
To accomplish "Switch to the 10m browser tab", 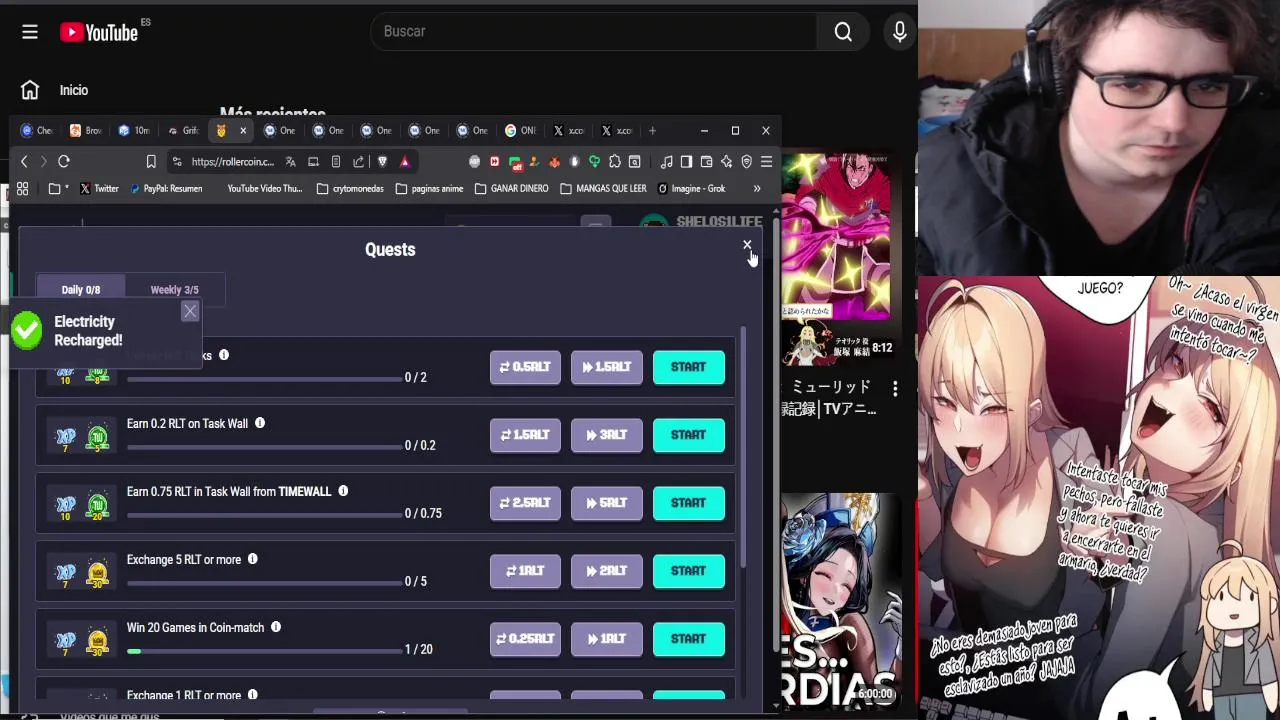I will [133, 130].
